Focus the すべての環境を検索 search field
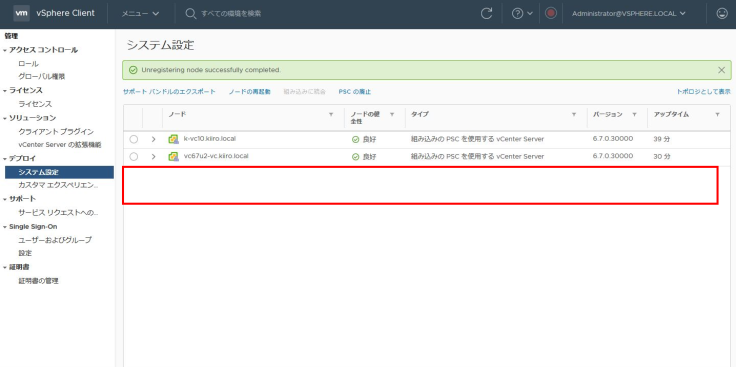The width and height of the screenshot is (736, 367). coord(231,14)
